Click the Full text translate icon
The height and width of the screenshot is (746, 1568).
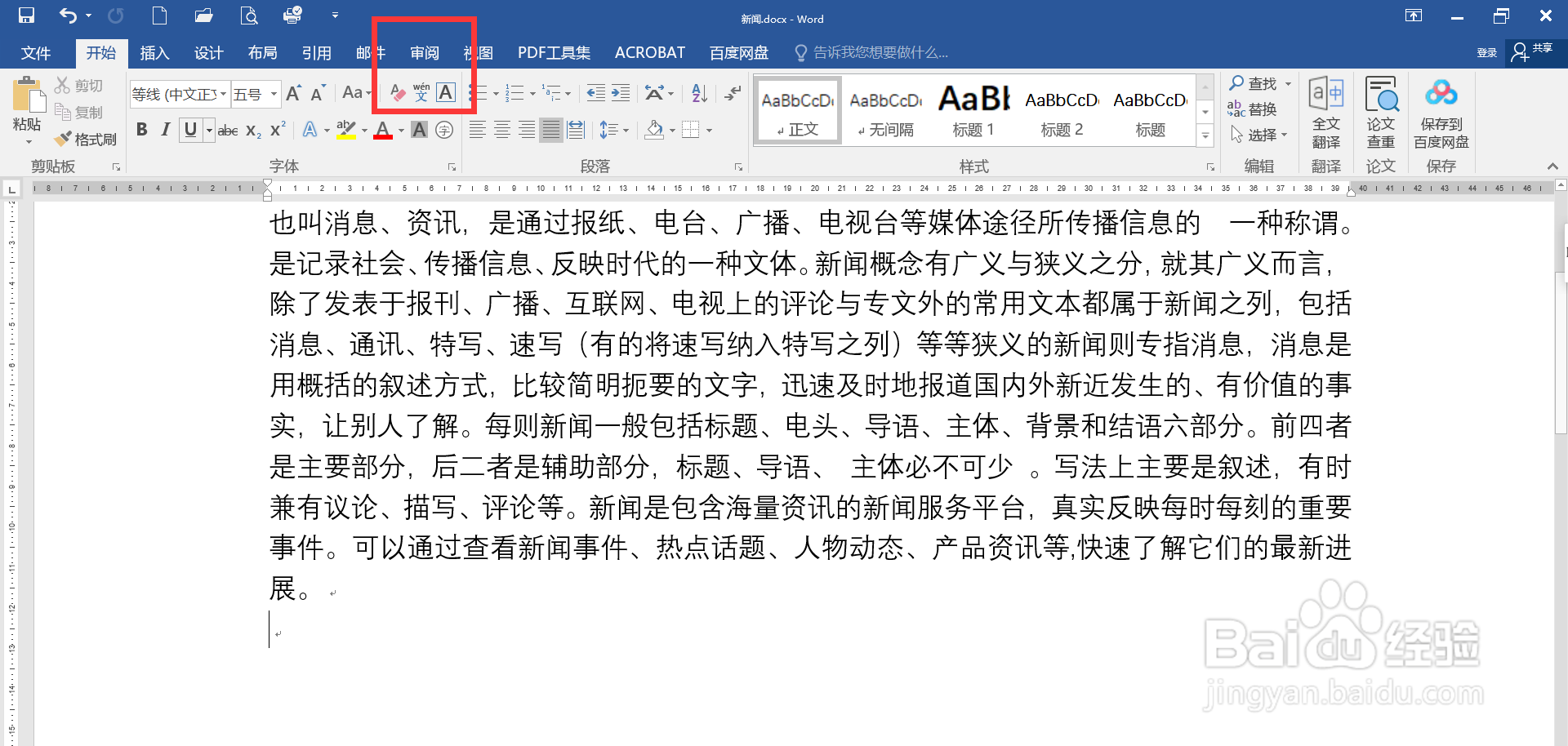(x=1326, y=113)
